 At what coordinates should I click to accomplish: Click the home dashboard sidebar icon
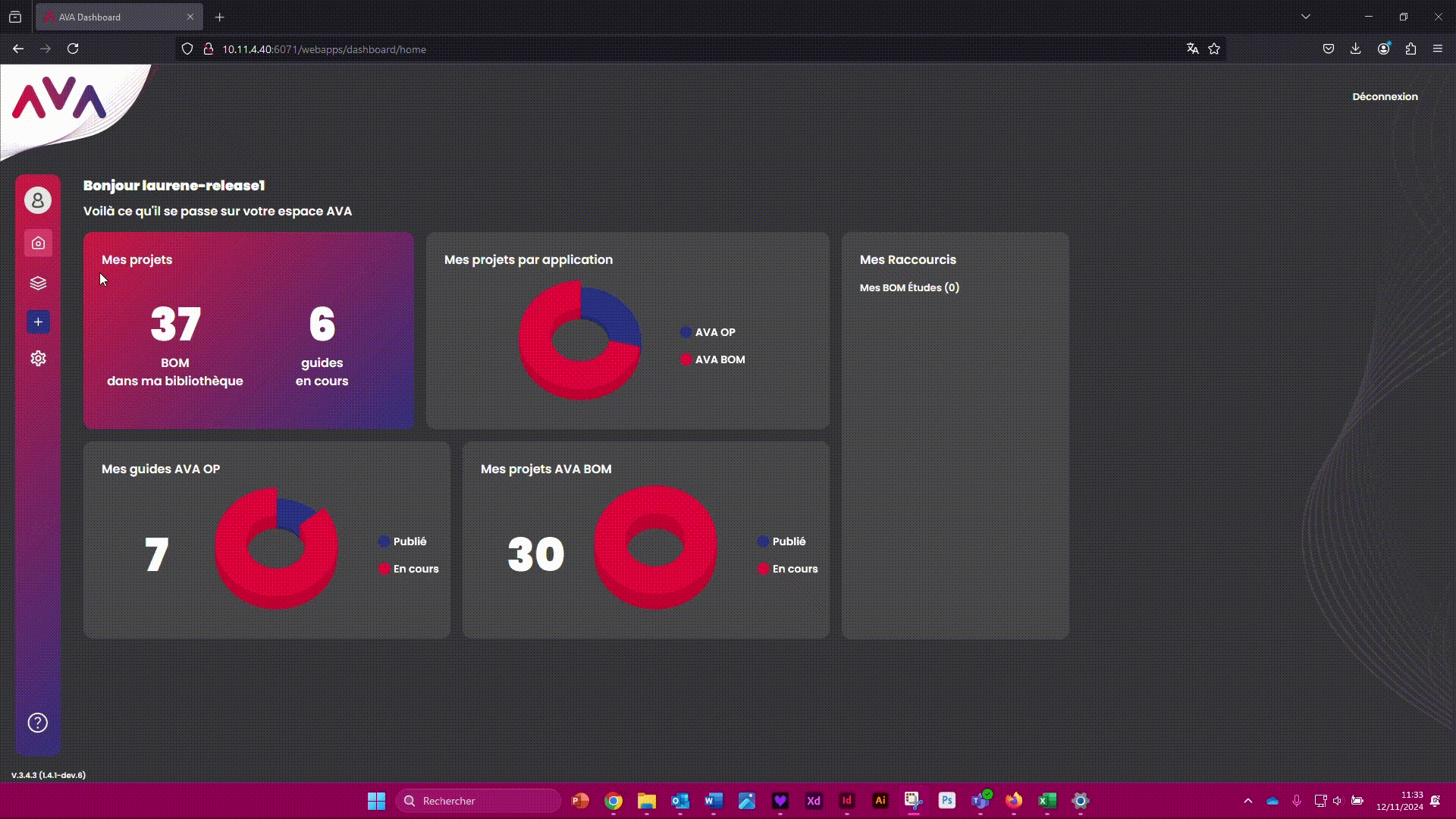click(x=38, y=243)
